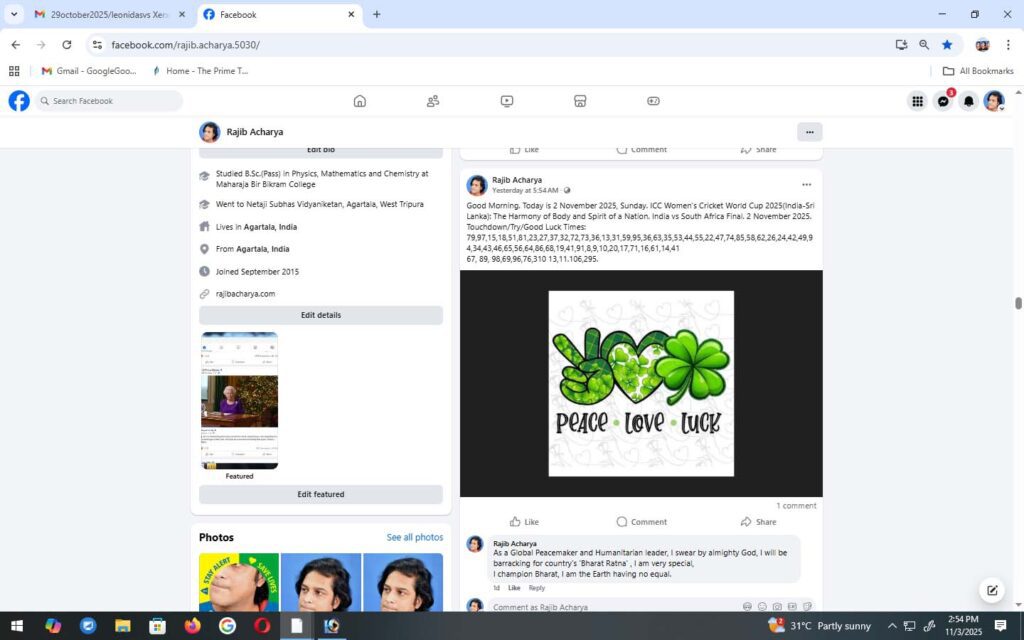Open the Peace Love Luck image
The image size is (1024, 640).
(x=641, y=383)
